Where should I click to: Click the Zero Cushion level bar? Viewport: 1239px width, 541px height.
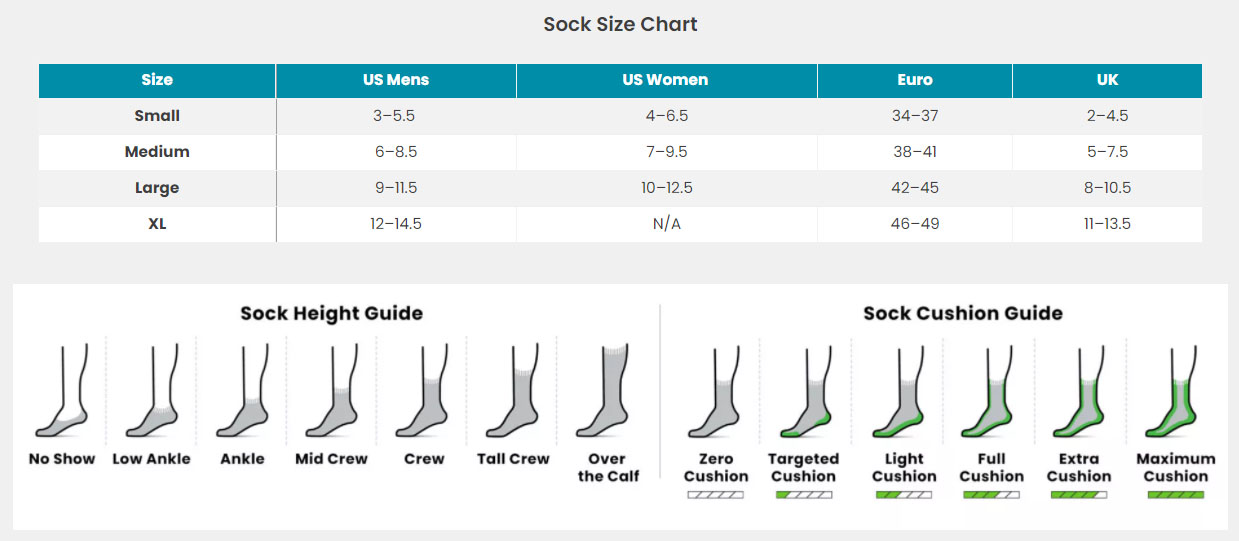coord(716,494)
